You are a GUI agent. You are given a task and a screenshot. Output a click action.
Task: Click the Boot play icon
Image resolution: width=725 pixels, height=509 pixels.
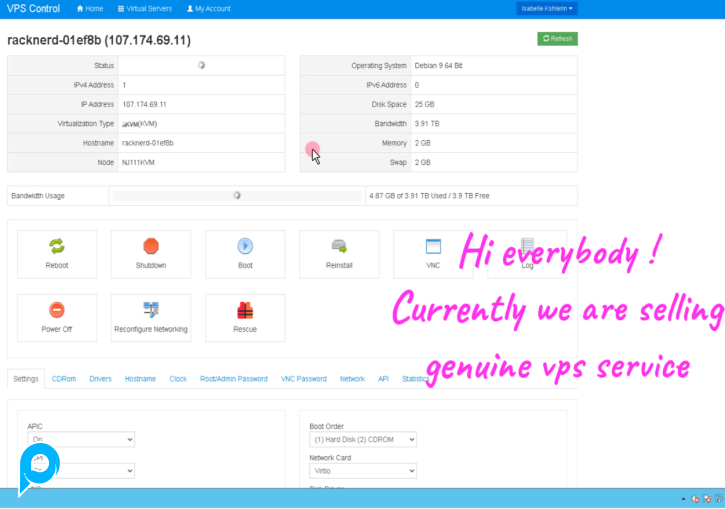[x=245, y=246]
